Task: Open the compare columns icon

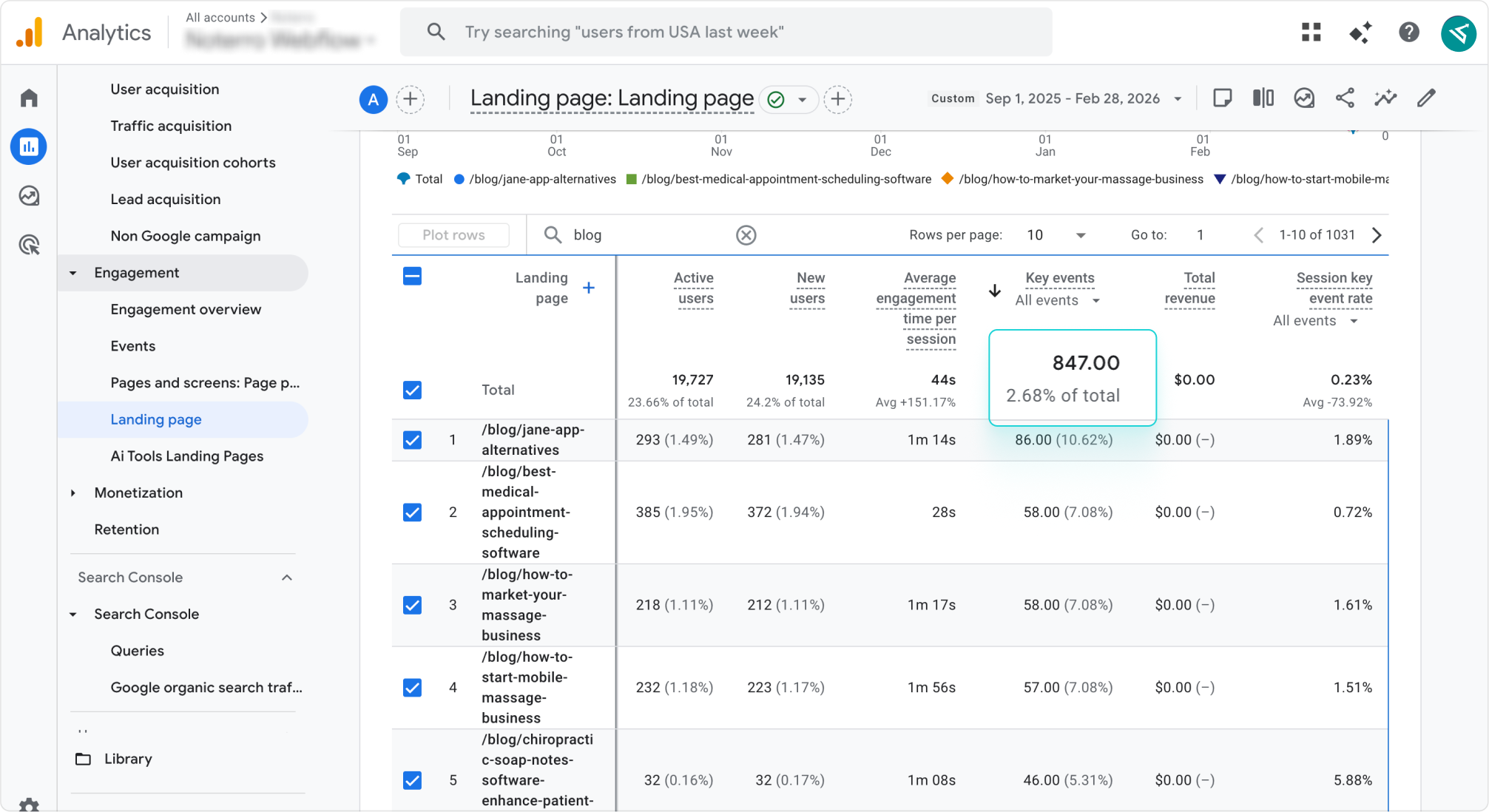Action: coord(1263,98)
